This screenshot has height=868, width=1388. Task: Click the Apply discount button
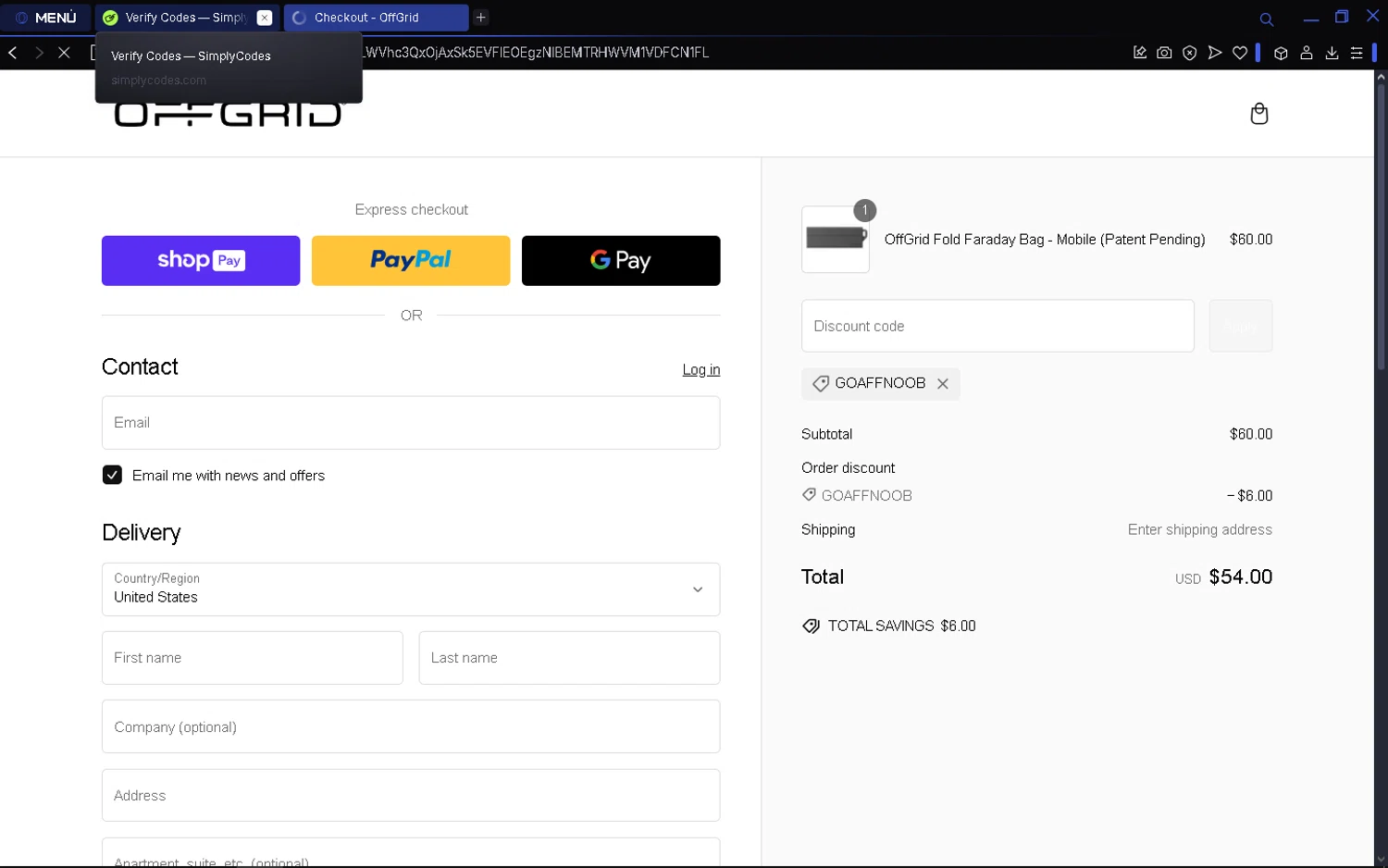tap(1241, 326)
